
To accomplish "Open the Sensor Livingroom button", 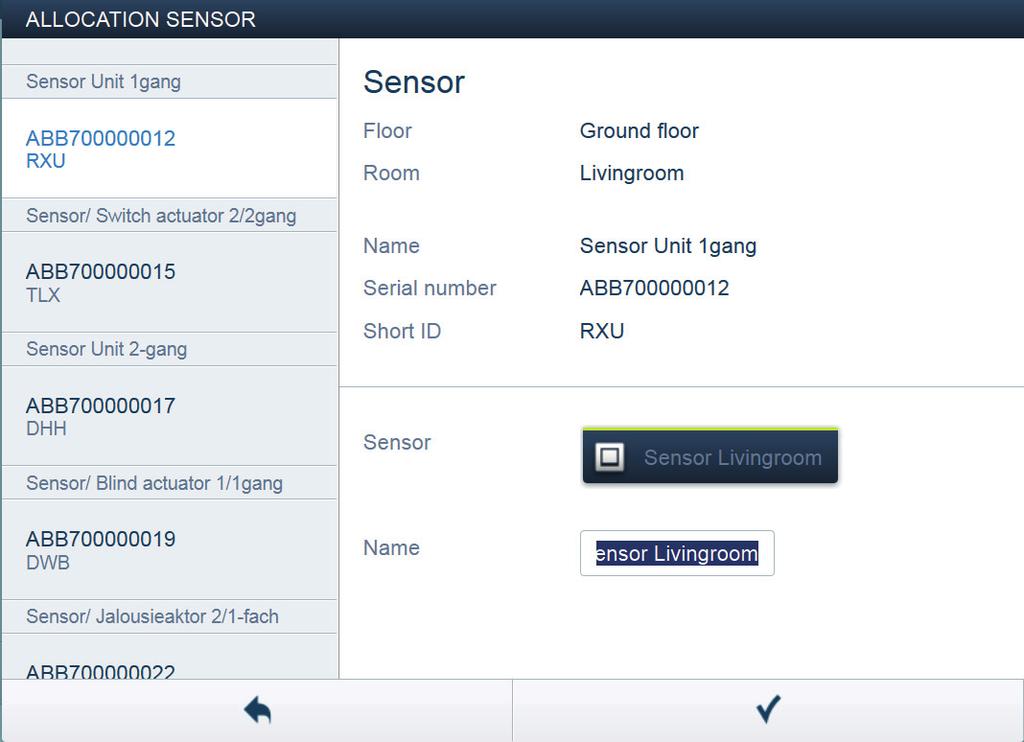I will coord(710,456).
